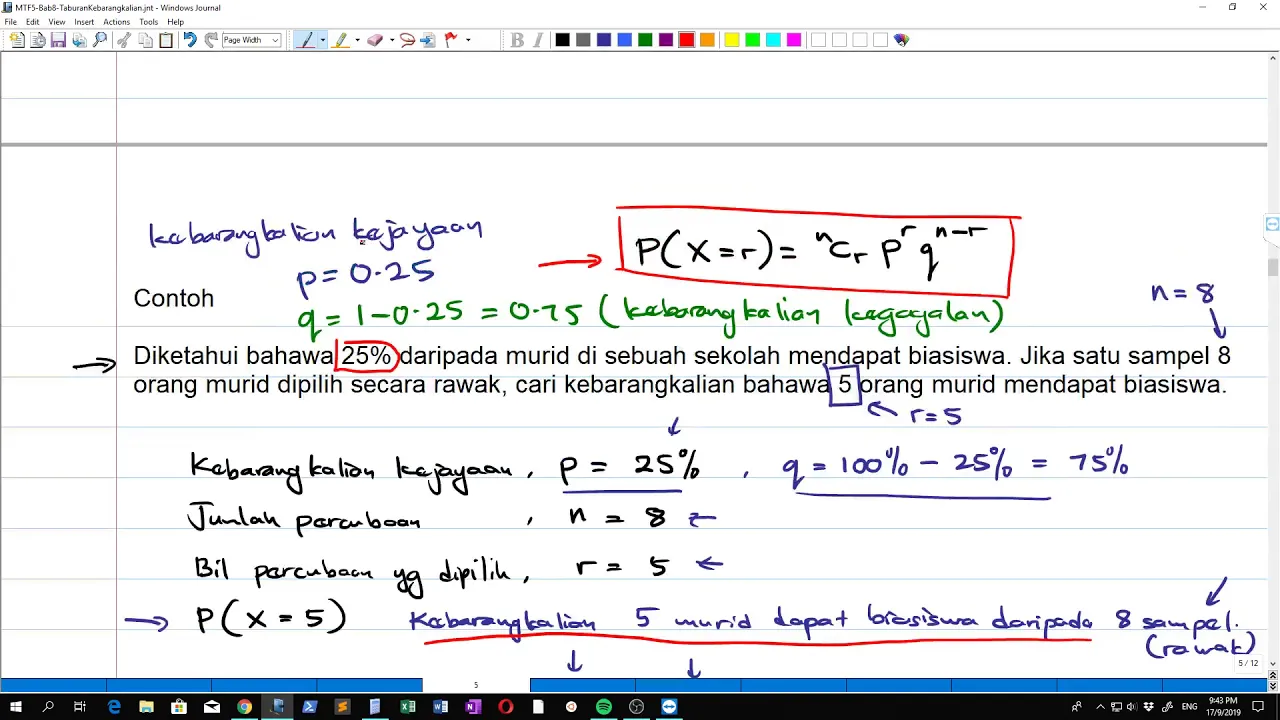Pick the purple ink color swatch
The width and height of the screenshot is (1280, 720).
pyautogui.click(x=666, y=40)
